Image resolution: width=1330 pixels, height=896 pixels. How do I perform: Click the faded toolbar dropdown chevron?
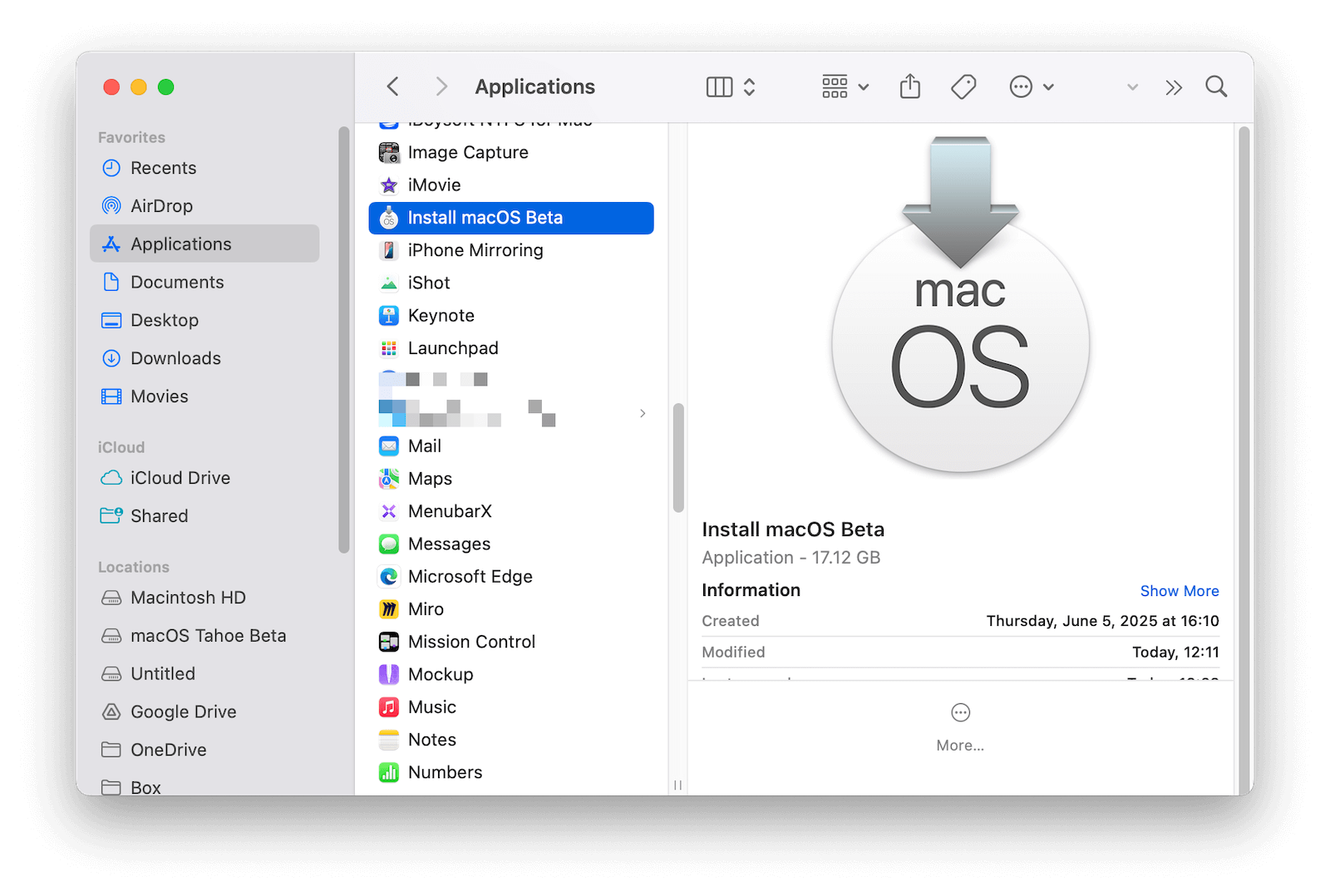(x=1132, y=87)
